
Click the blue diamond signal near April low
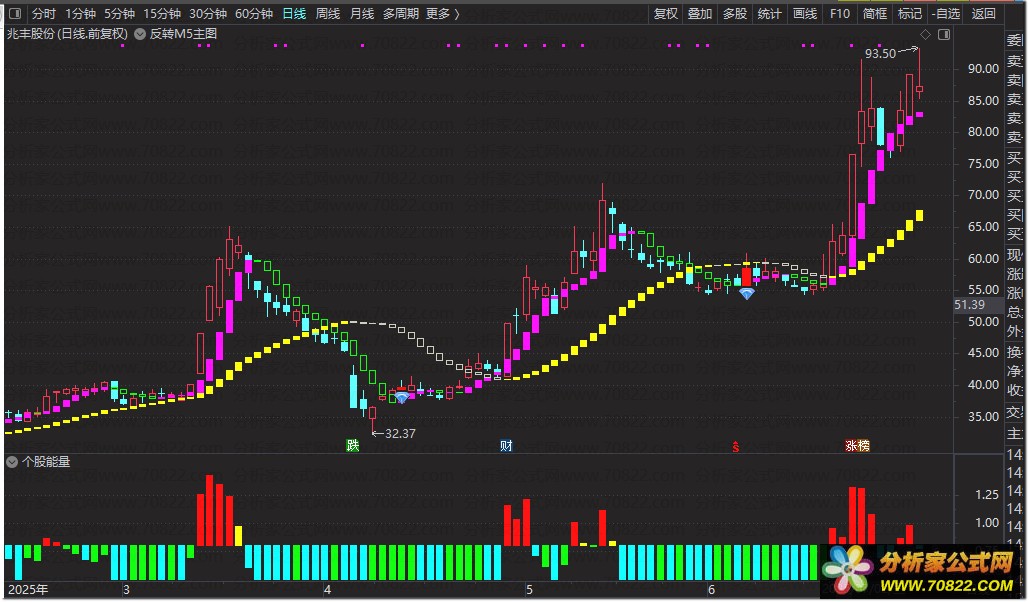401,398
